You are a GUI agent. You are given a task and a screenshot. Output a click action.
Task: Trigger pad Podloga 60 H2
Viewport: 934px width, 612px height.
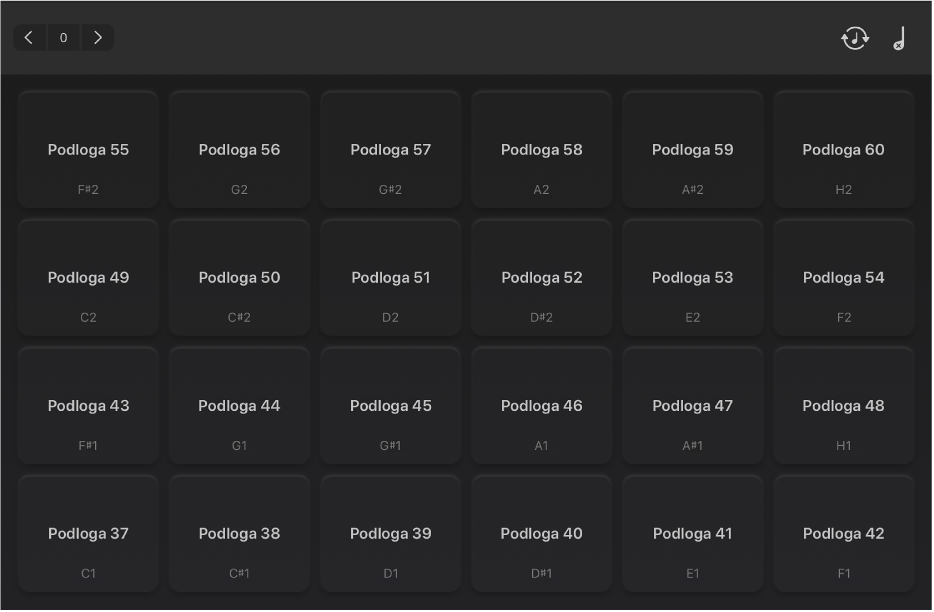(x=845, y=150)
